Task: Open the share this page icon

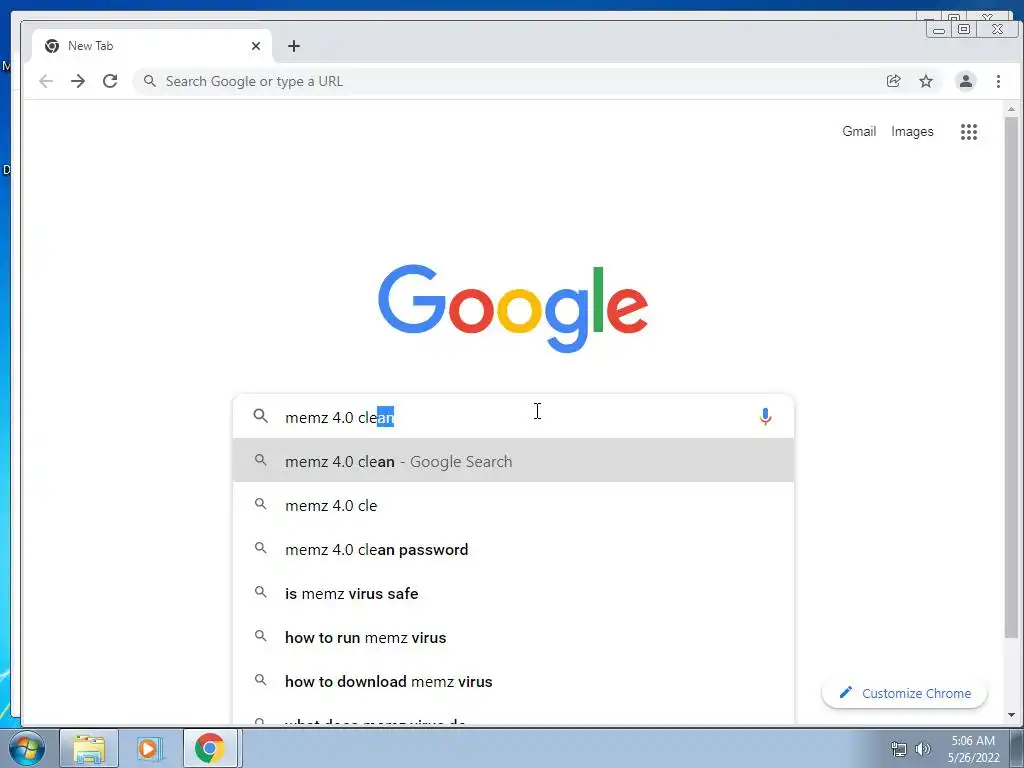Action: [x=893, y=81]
